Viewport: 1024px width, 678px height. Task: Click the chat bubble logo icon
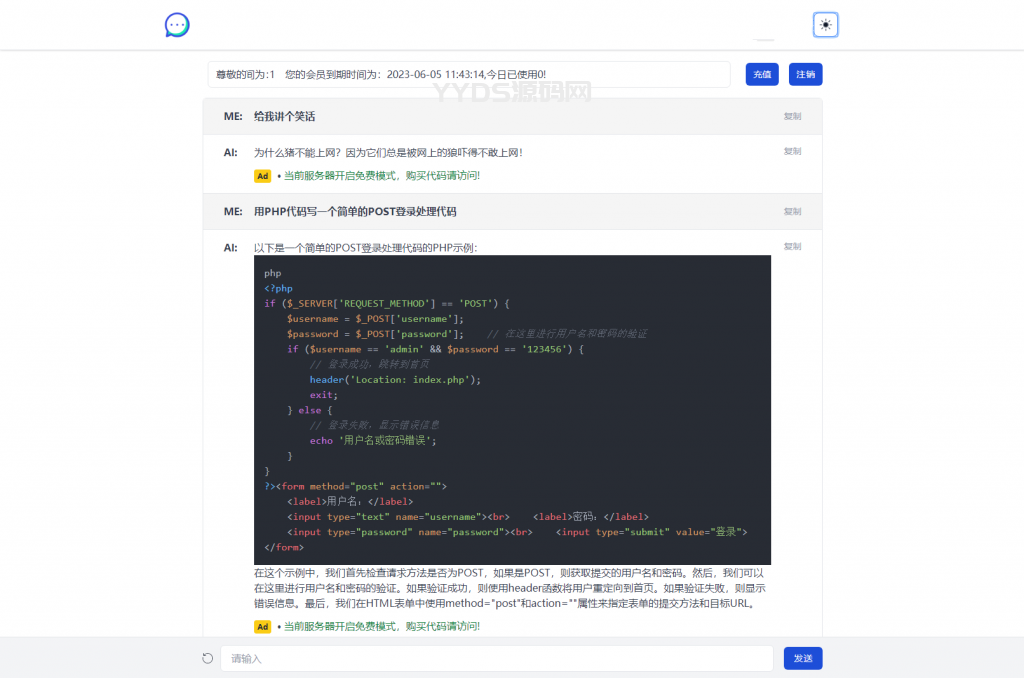coord(177,25)
